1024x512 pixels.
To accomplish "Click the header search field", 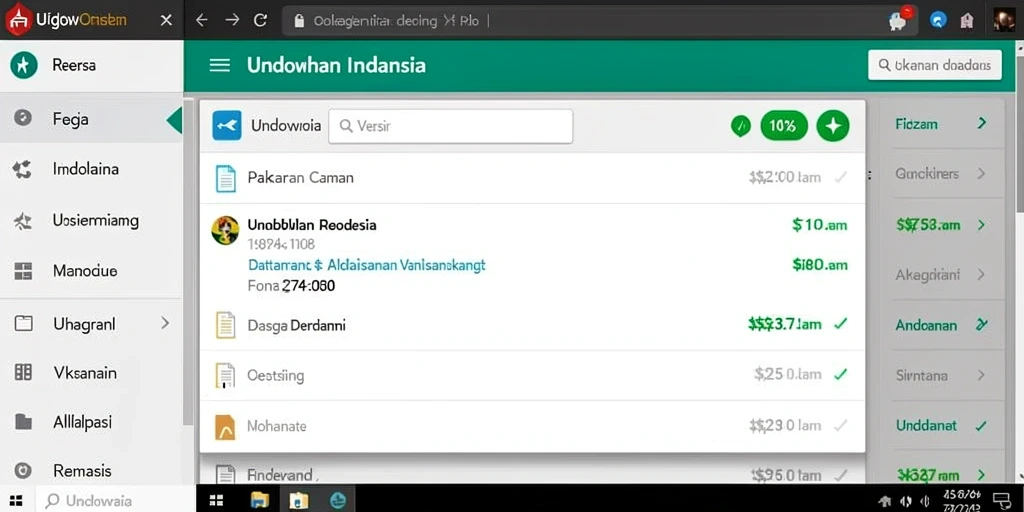I will click(935, 65).
